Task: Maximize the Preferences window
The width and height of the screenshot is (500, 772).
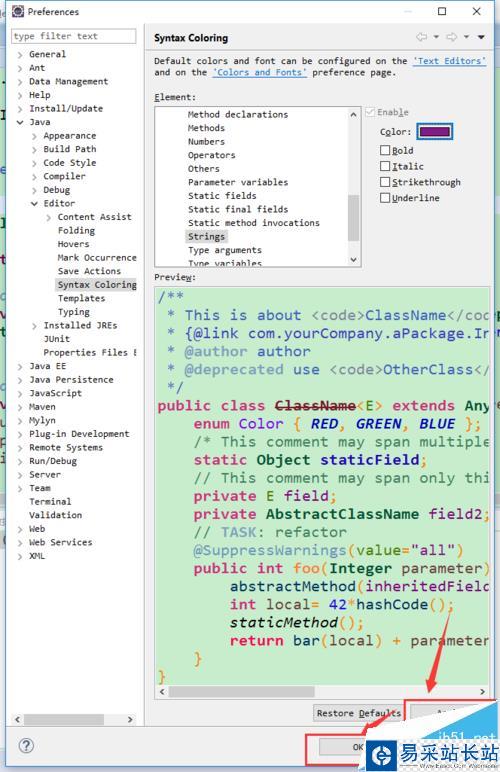Action: coord(442,11)
